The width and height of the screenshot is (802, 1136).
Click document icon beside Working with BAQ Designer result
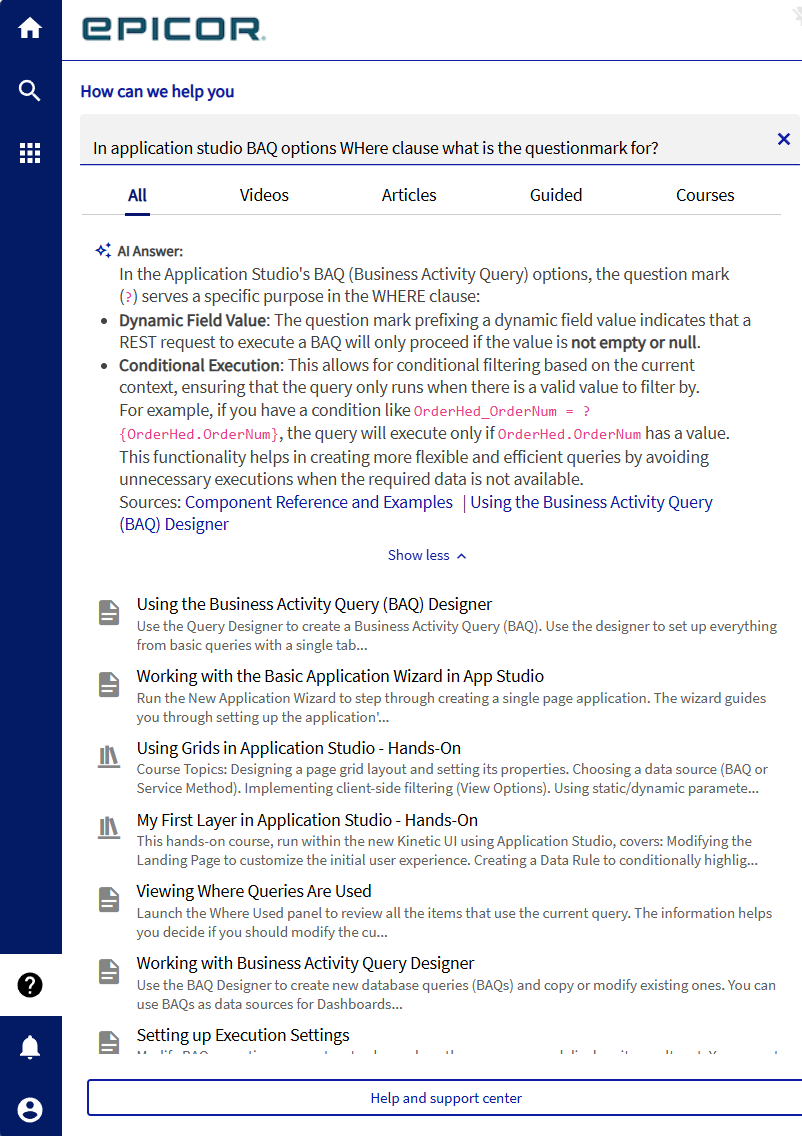pyautogui.click(x=109, y=971)
